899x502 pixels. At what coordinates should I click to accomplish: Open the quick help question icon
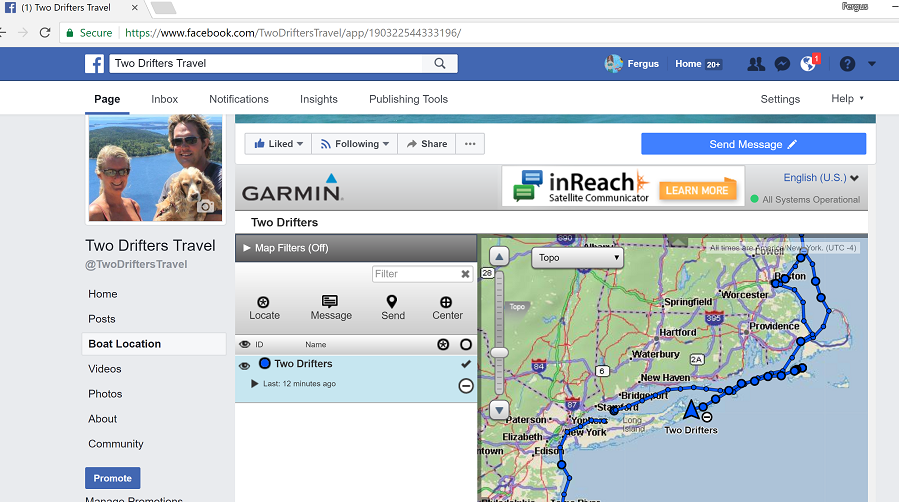point(847,64)
